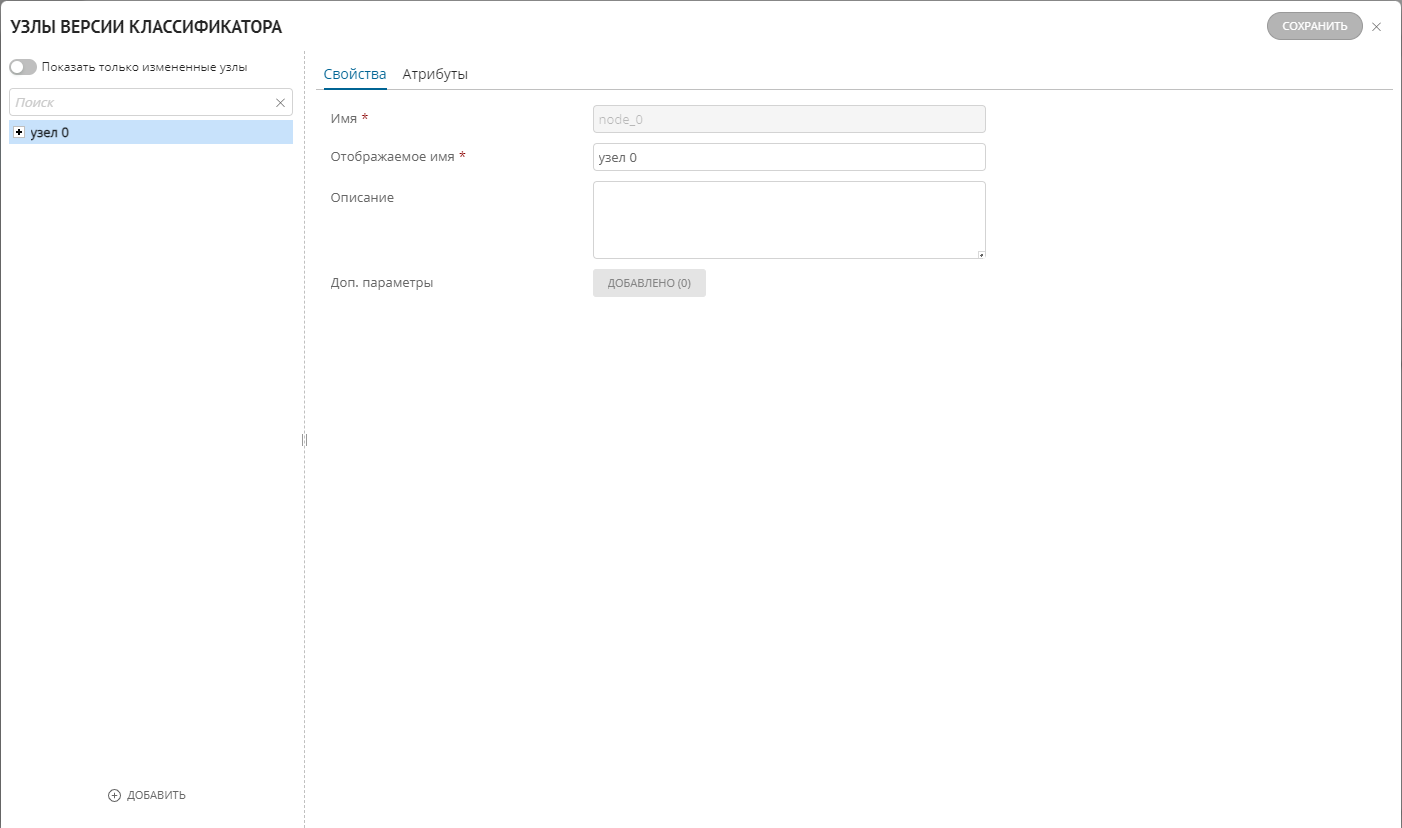Viewport: 1402px width, 828px height.
Task: Click the "Добавить" text to add node
Action: (156, 795)
